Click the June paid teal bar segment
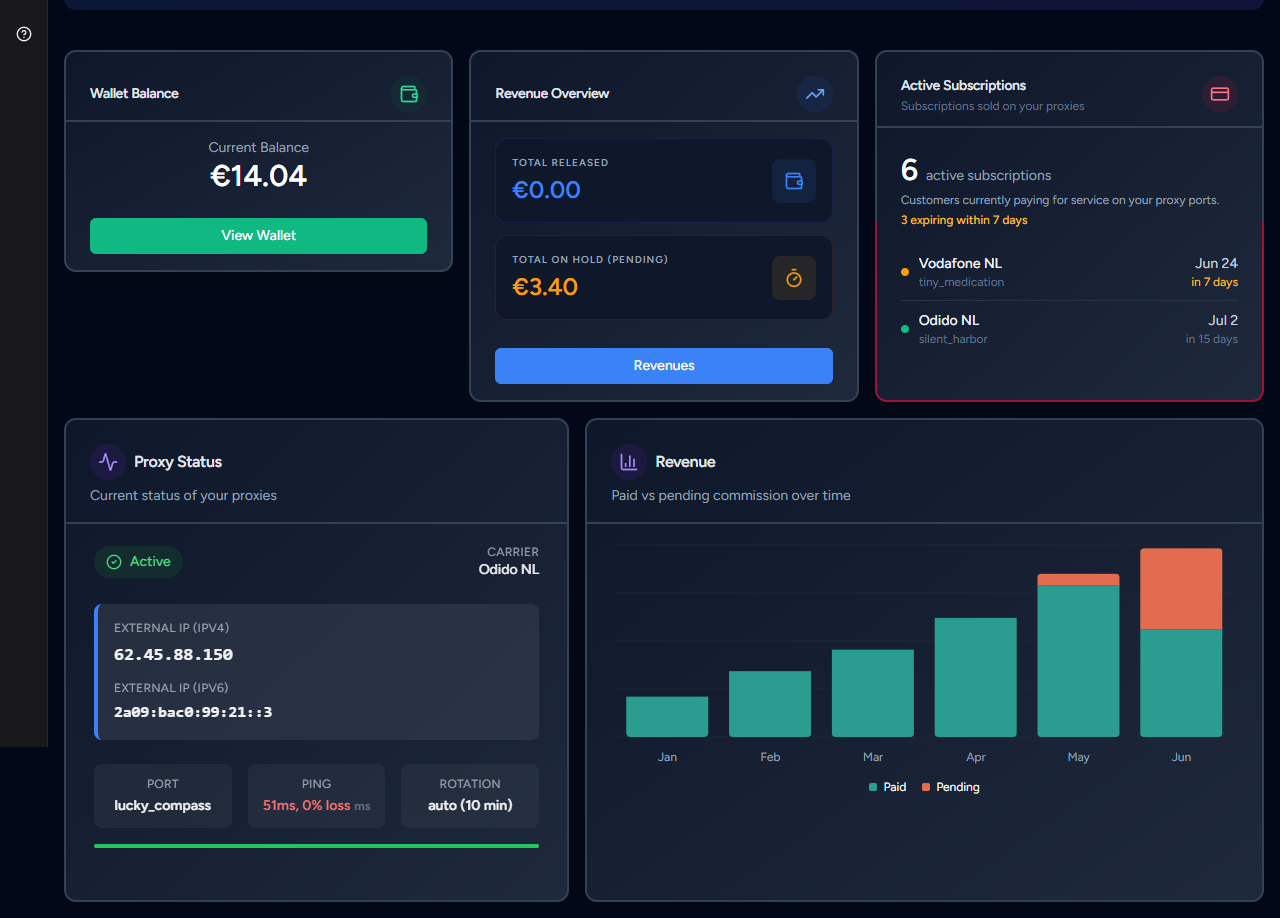This screenshot has width=1280, height=918. tap(1181, 683)
